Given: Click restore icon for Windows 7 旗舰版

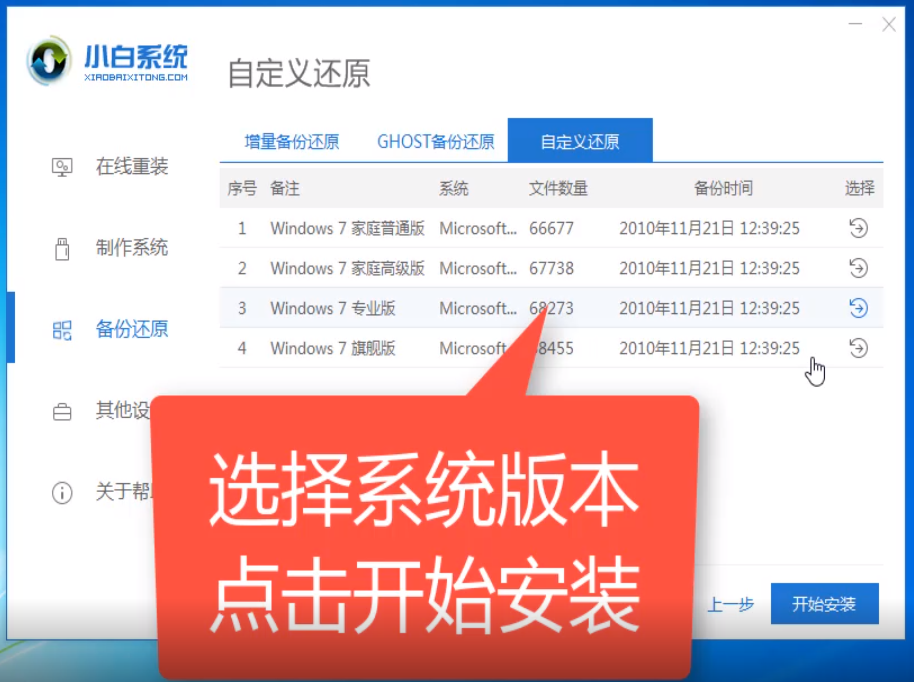Looking at the screenshot, I should pyautogui.click(x=858, y=348).
